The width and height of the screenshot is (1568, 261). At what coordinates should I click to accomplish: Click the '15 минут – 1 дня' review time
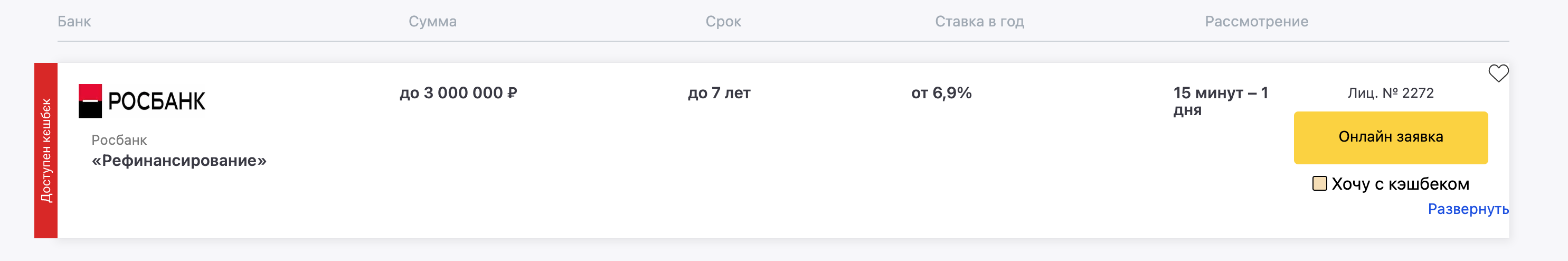point(1220,100)
